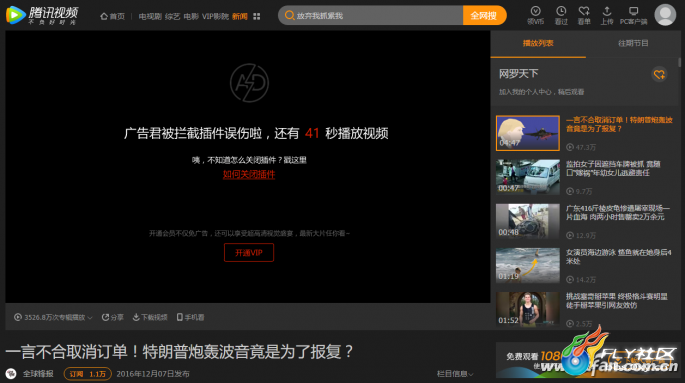
Task: Open the 新闻 channel menu item
Action: (x=239, y=17)
